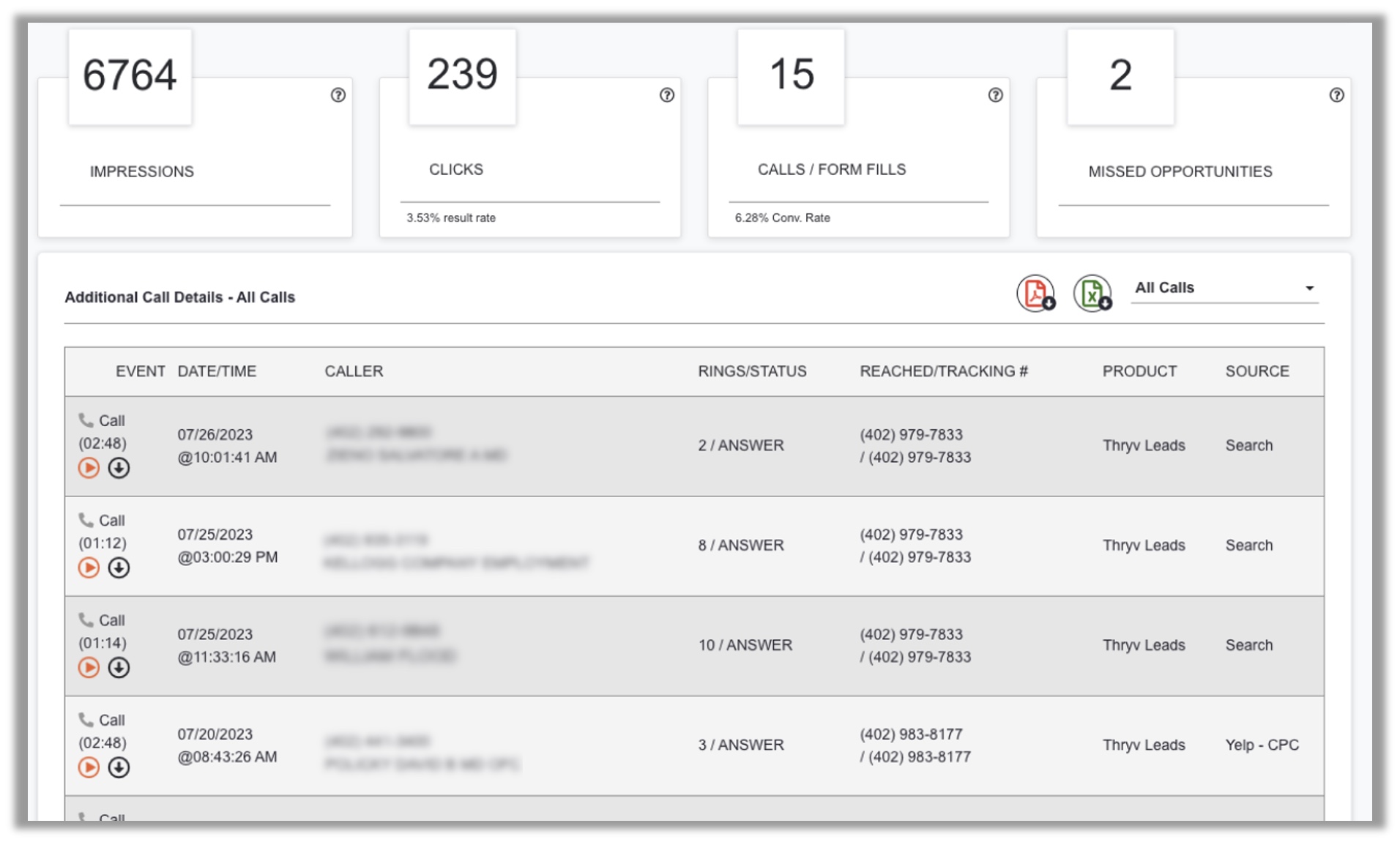Play recording of 07/25/2023 03:00:29 PM call
Viewport: 1400px width, 845px height.
coord(89,567)
